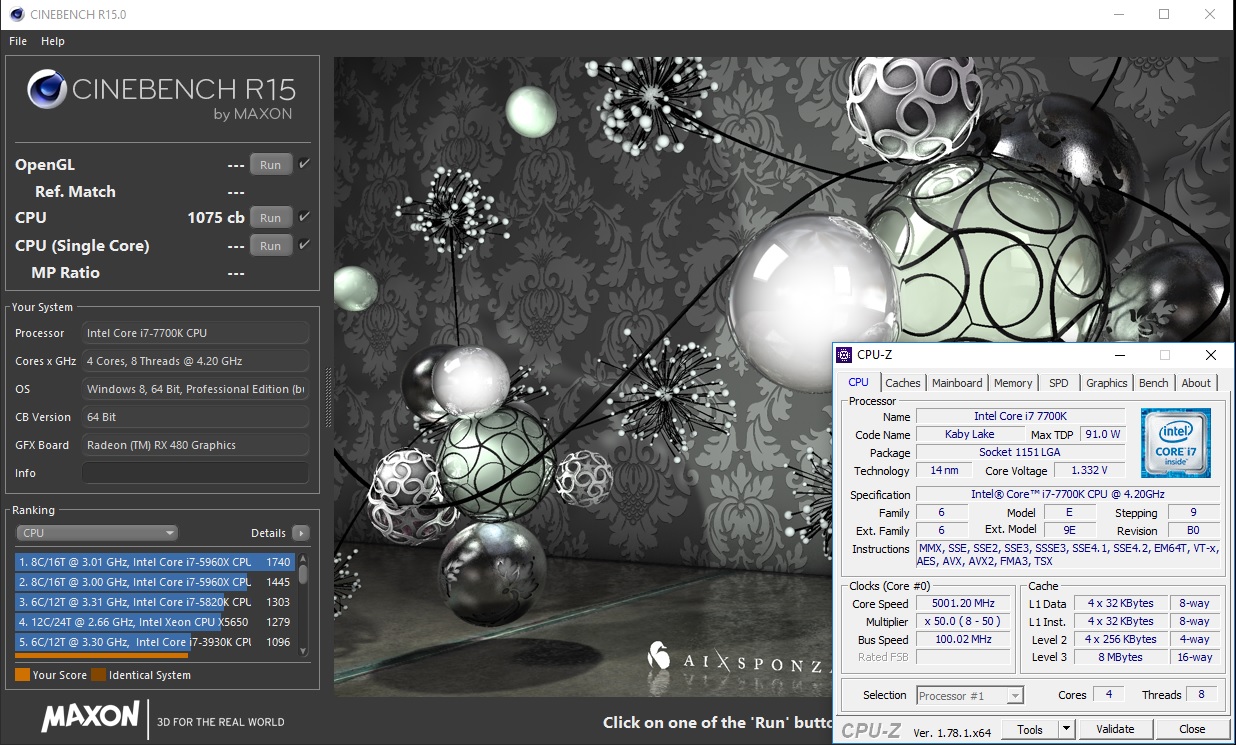Screen dimensions: 1236x745
Task: Click the Core Voltage value 1.332 V
Action: point(1089,471)
